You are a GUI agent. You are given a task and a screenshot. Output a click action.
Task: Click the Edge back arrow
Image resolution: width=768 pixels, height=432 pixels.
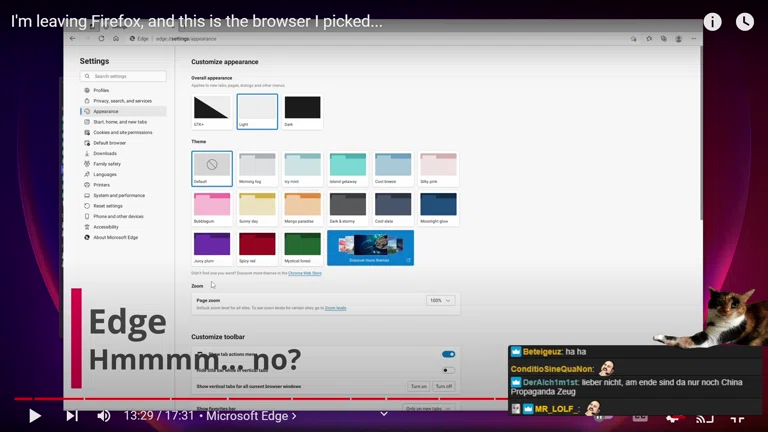pyautogui.click(x=72, y=39)
